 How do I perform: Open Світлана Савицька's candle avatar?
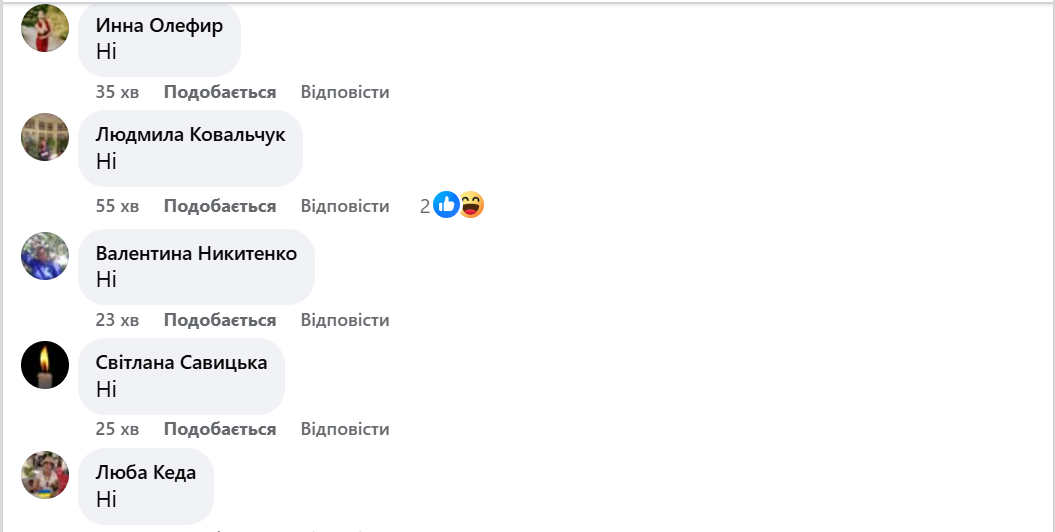point(45,365)
